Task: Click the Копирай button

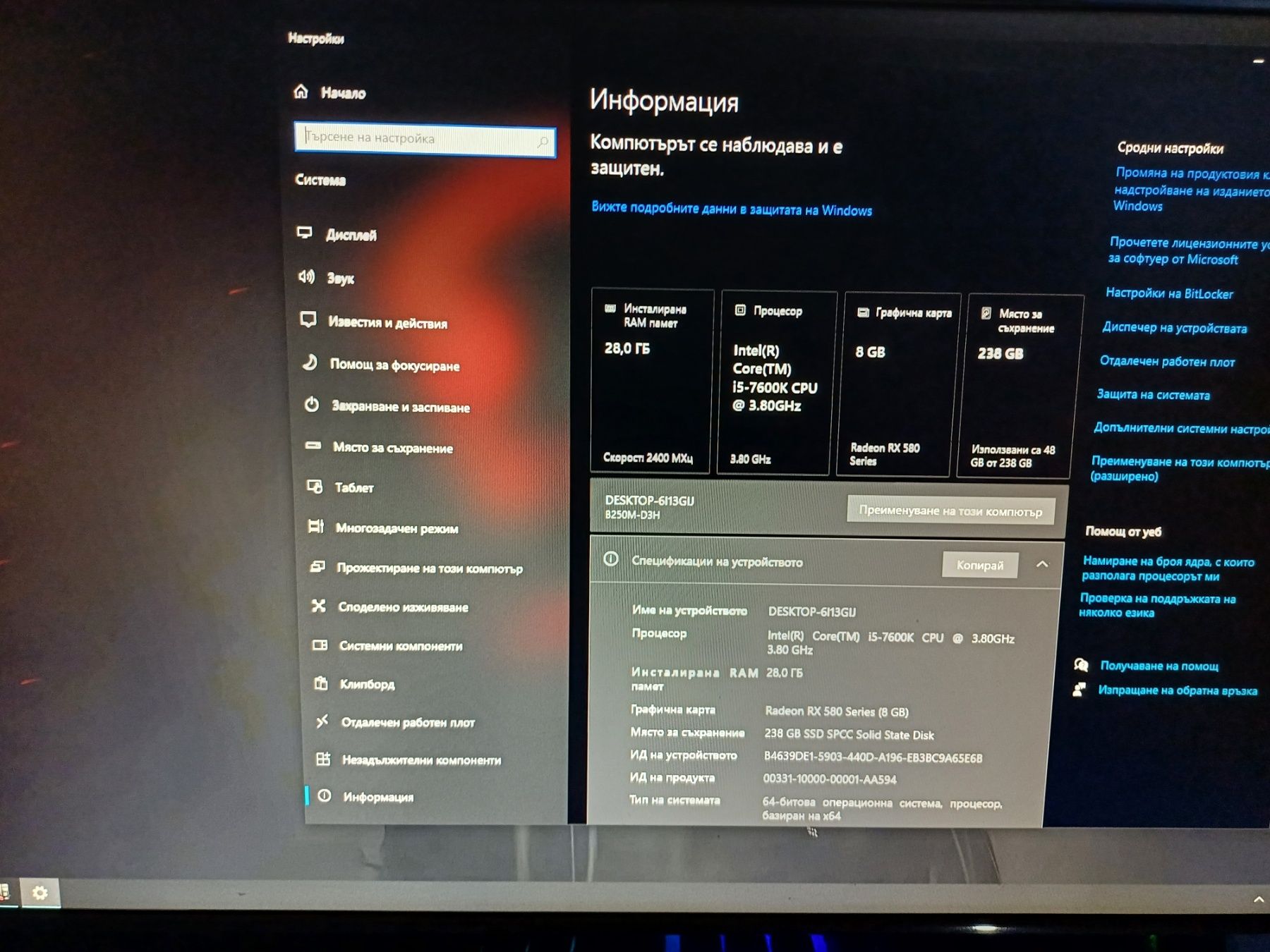Action: click(980, 565)
